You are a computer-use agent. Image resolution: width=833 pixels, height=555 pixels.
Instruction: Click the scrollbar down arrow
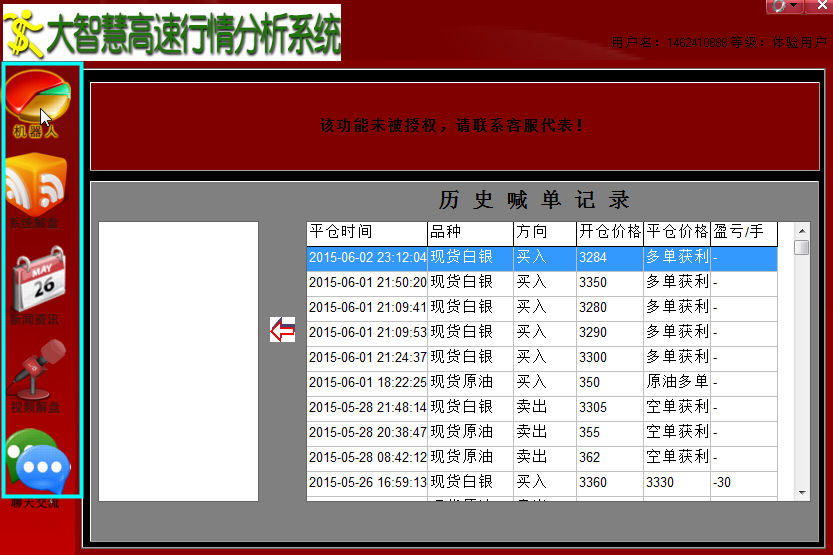(802, 493)
